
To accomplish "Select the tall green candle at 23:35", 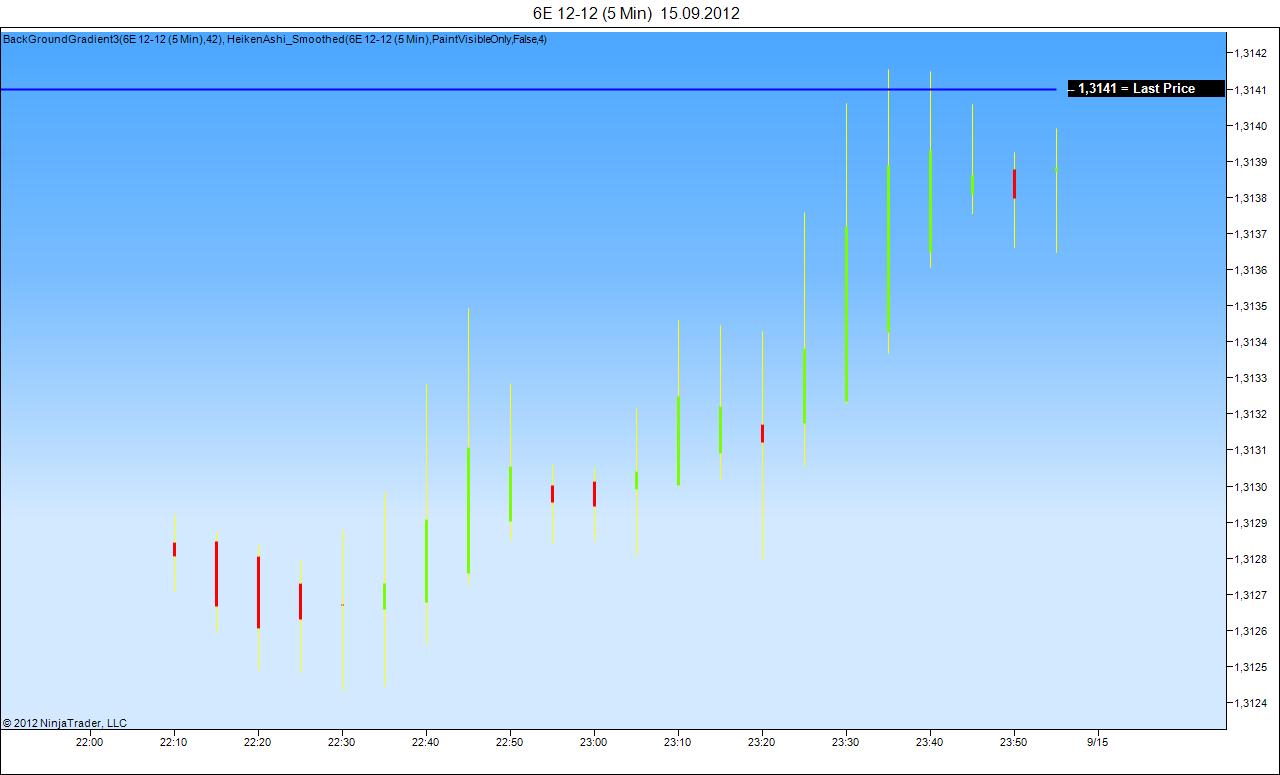I will click(888, 248).
